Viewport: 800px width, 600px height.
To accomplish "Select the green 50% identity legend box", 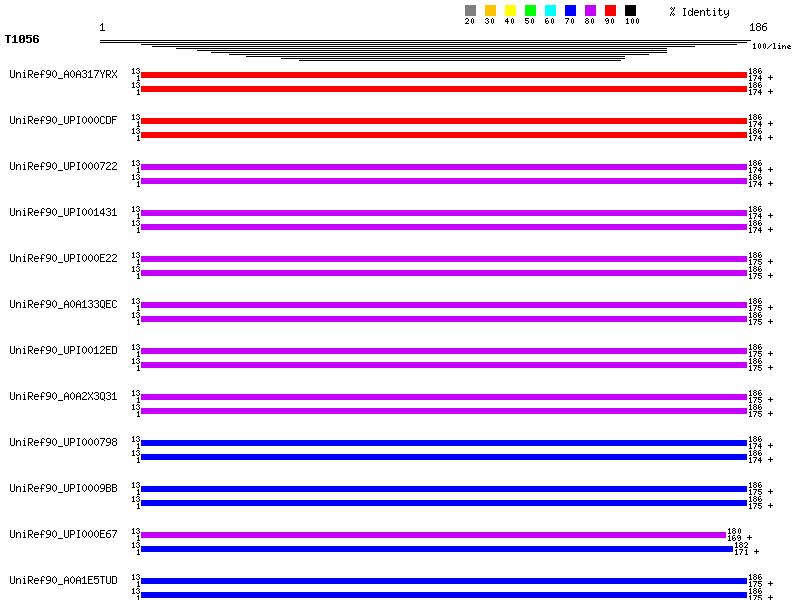I will [x=530, y=11].
